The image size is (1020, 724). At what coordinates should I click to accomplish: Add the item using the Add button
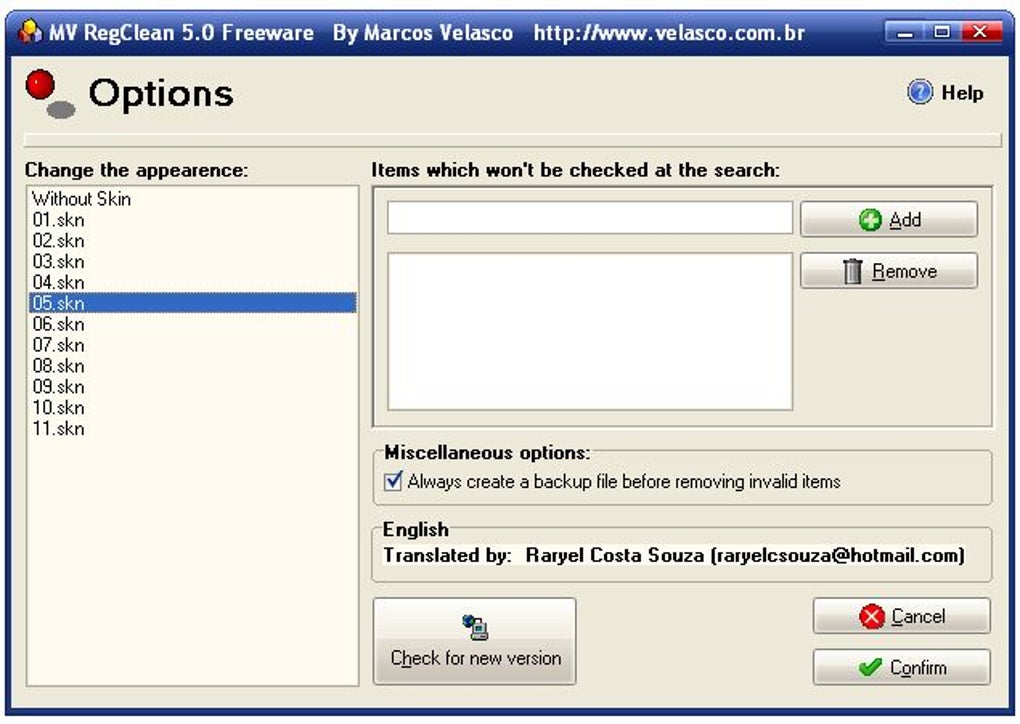pyautogui.click(x=889, y=219)
